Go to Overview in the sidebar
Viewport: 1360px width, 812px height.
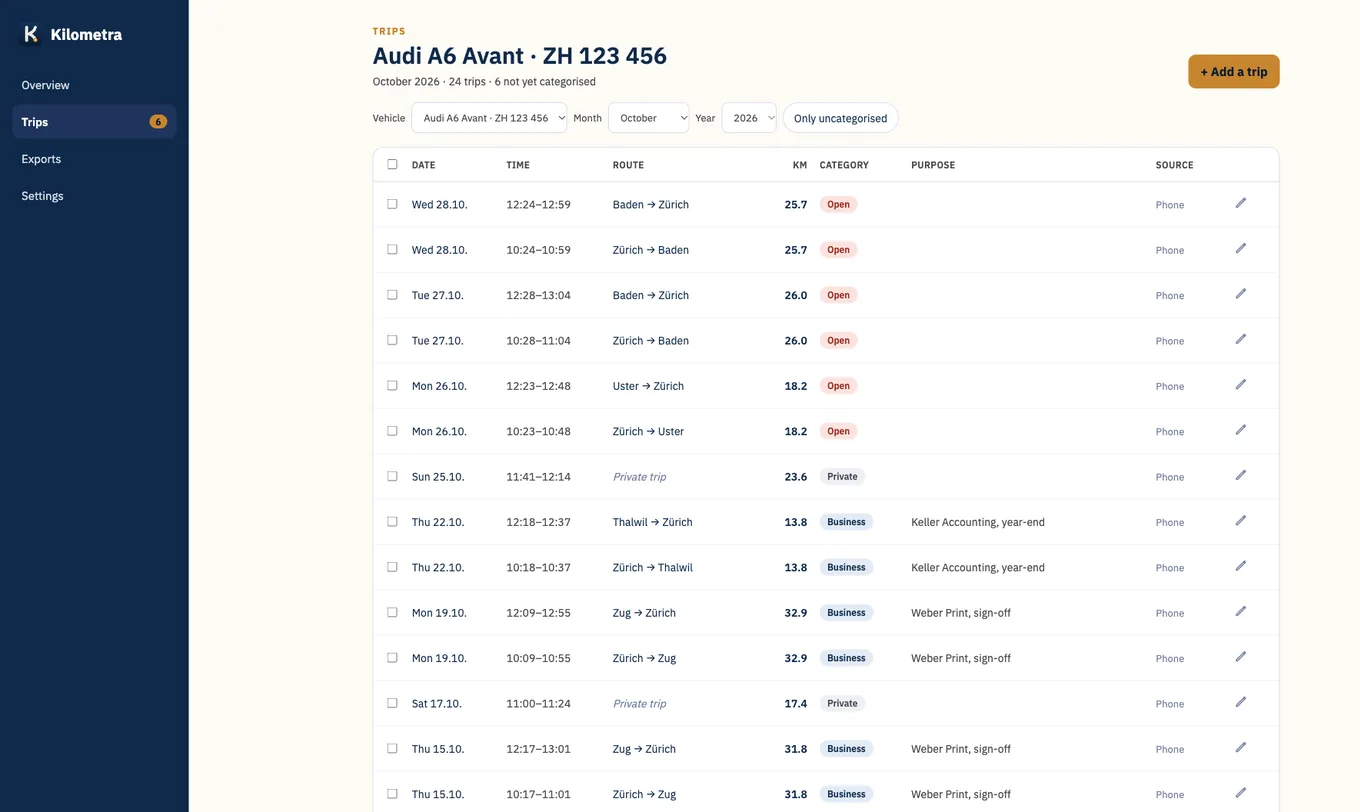click(94, 85)
